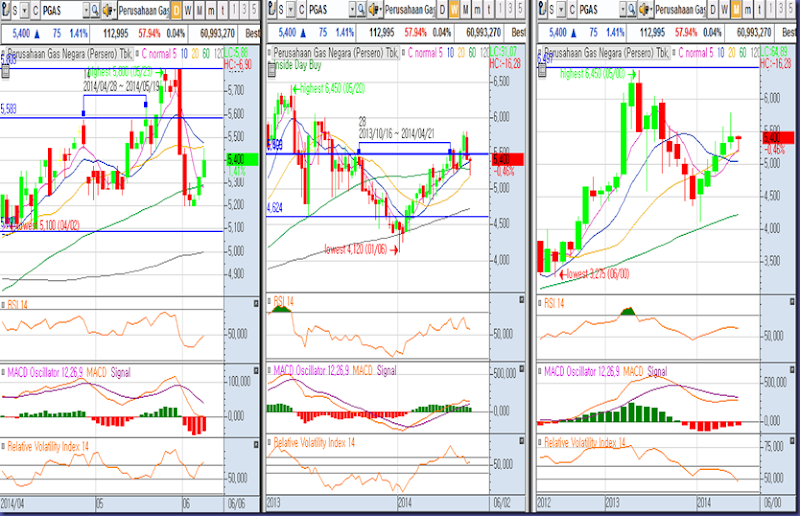The width and height of the screenshot is (800, 516).
Task: Open the speaker icon's dropdown arrow in the left panel
Action: click(114, 9)
